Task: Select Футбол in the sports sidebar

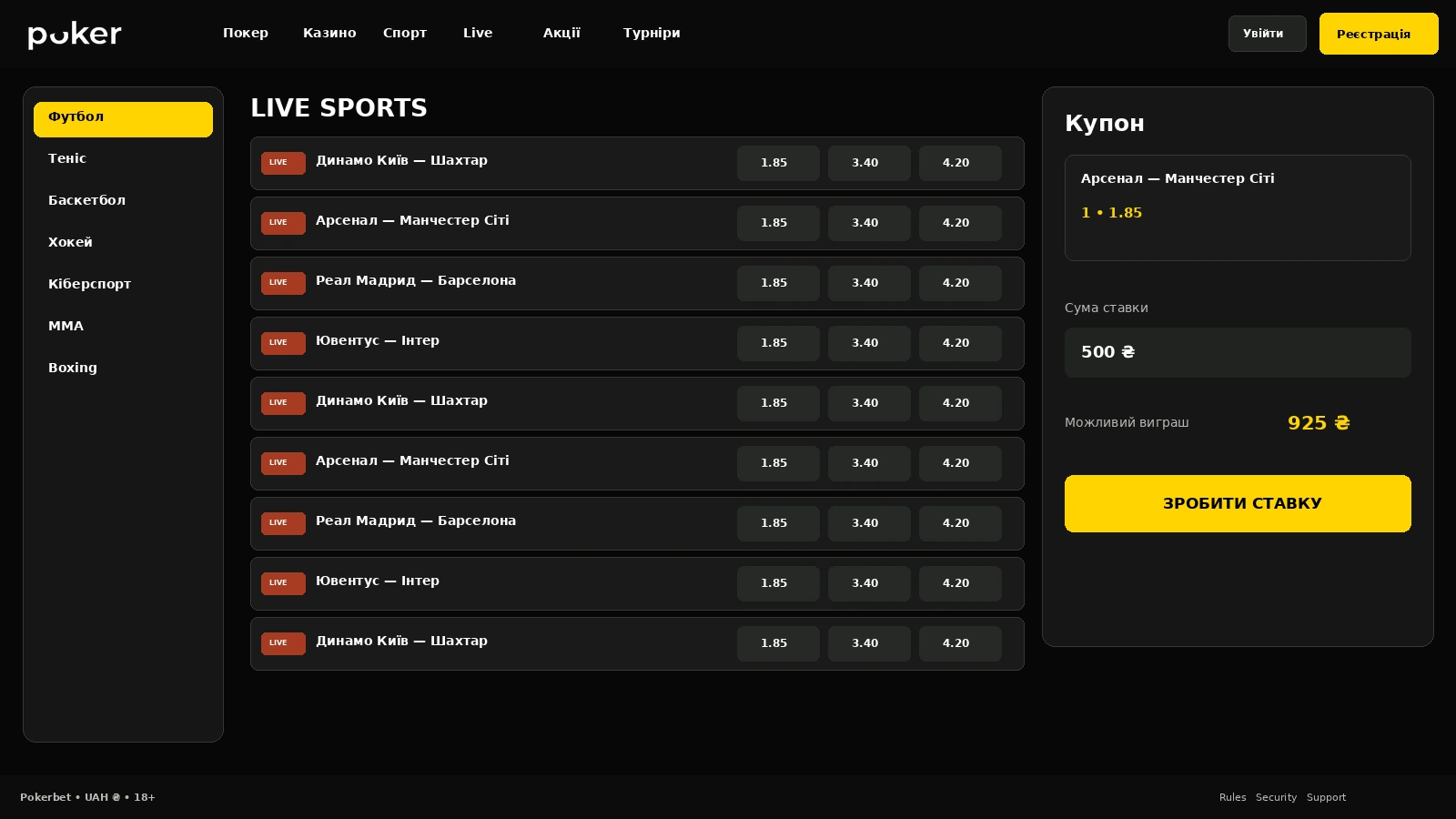Action: click(123, 119)
